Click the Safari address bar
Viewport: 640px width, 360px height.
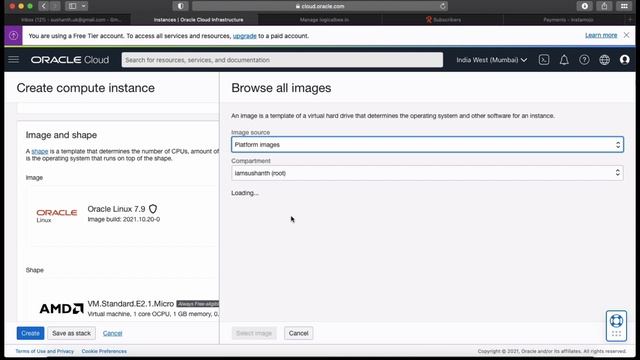coord(320,6)
